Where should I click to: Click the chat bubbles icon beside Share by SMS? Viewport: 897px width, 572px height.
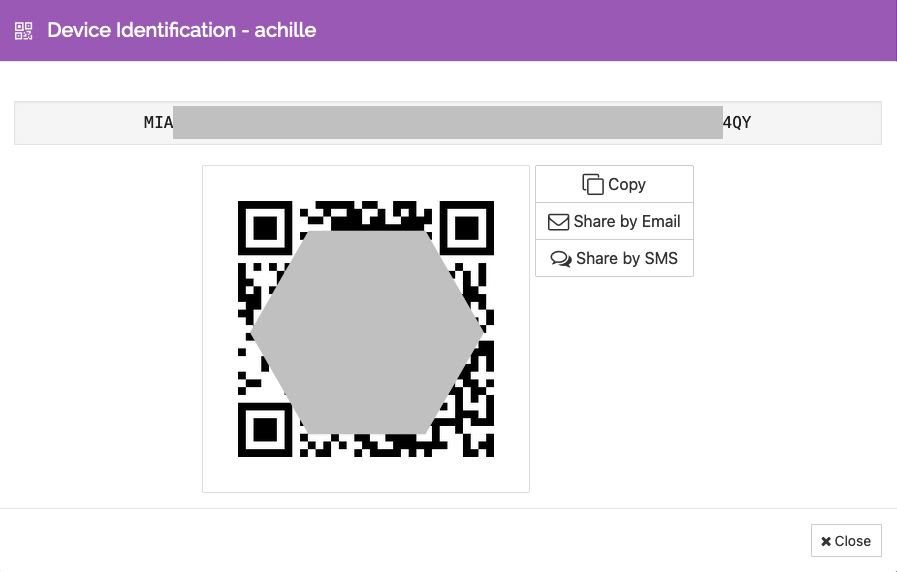point(561,258)
